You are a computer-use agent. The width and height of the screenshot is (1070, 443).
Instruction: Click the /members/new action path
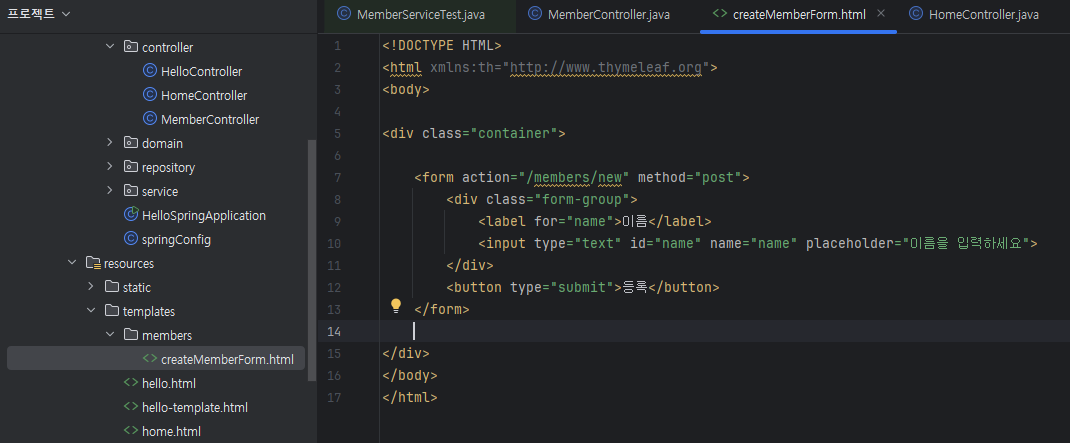tap(574, 178)
